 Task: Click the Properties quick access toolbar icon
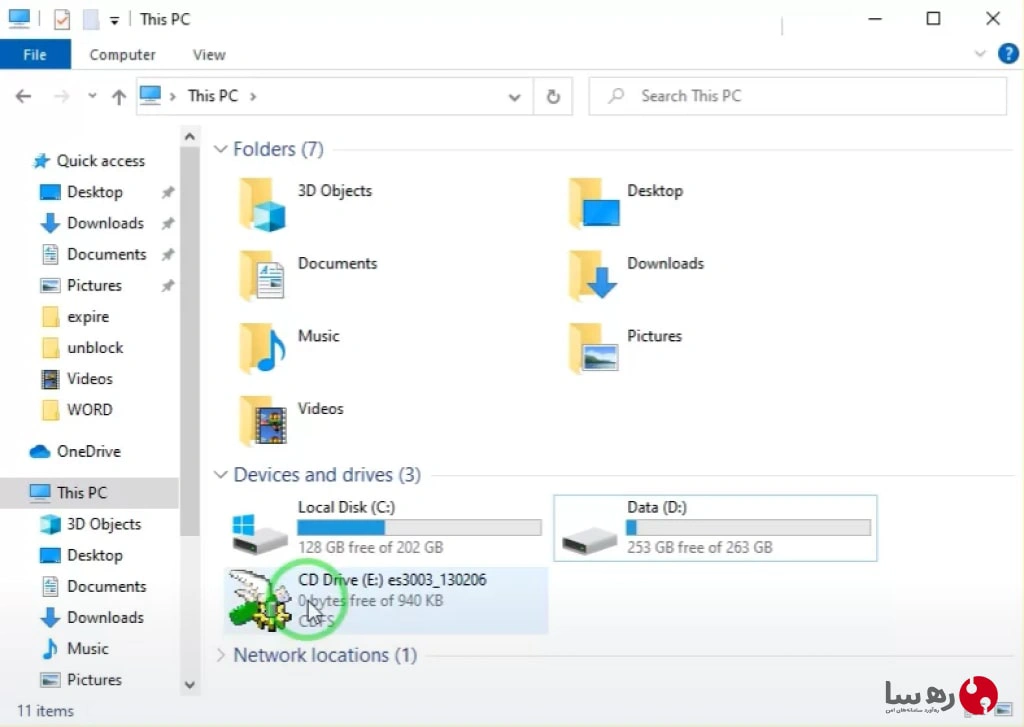pos(62,20)
